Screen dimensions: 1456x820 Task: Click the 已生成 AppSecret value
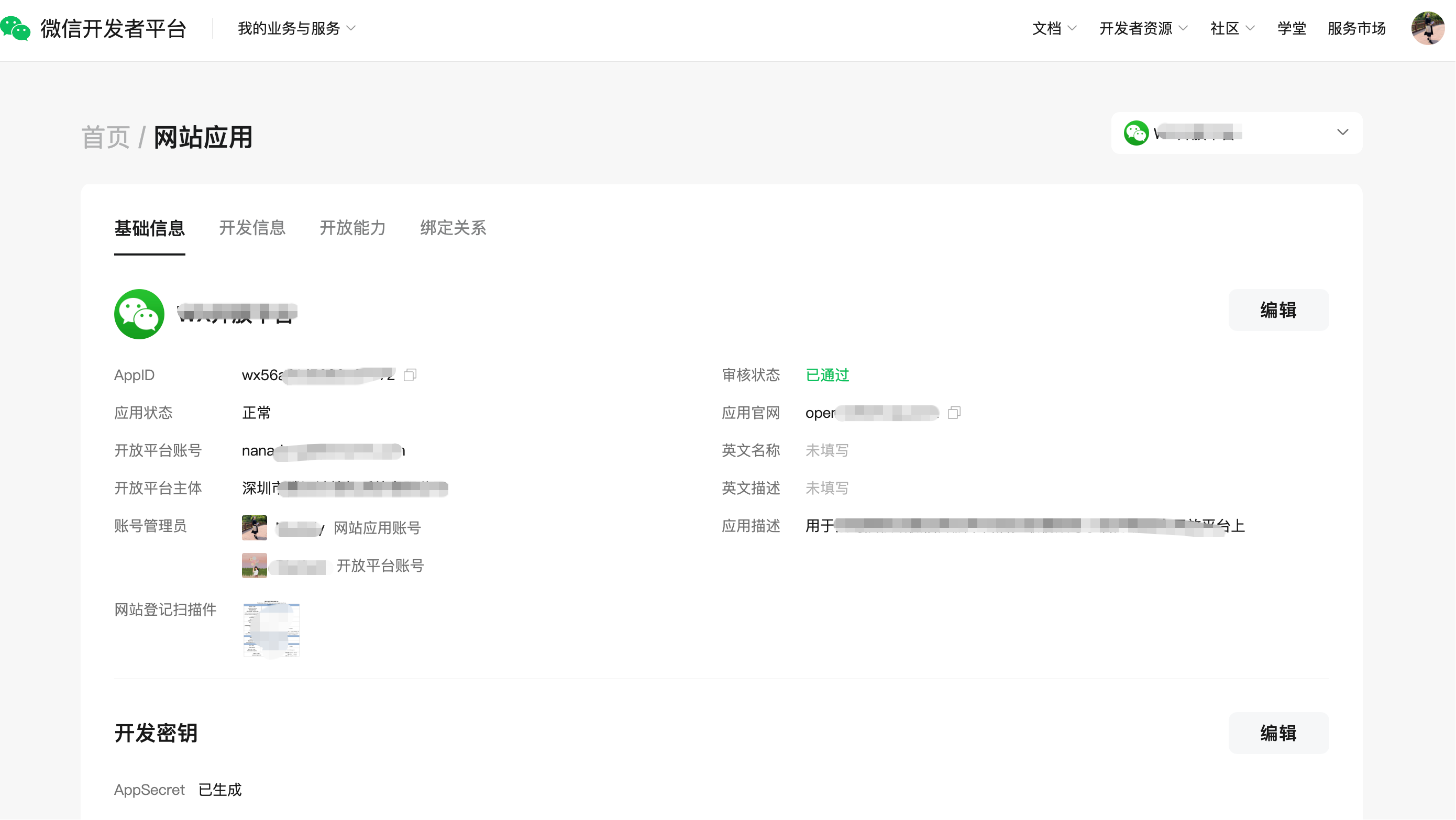pos(220,790)
